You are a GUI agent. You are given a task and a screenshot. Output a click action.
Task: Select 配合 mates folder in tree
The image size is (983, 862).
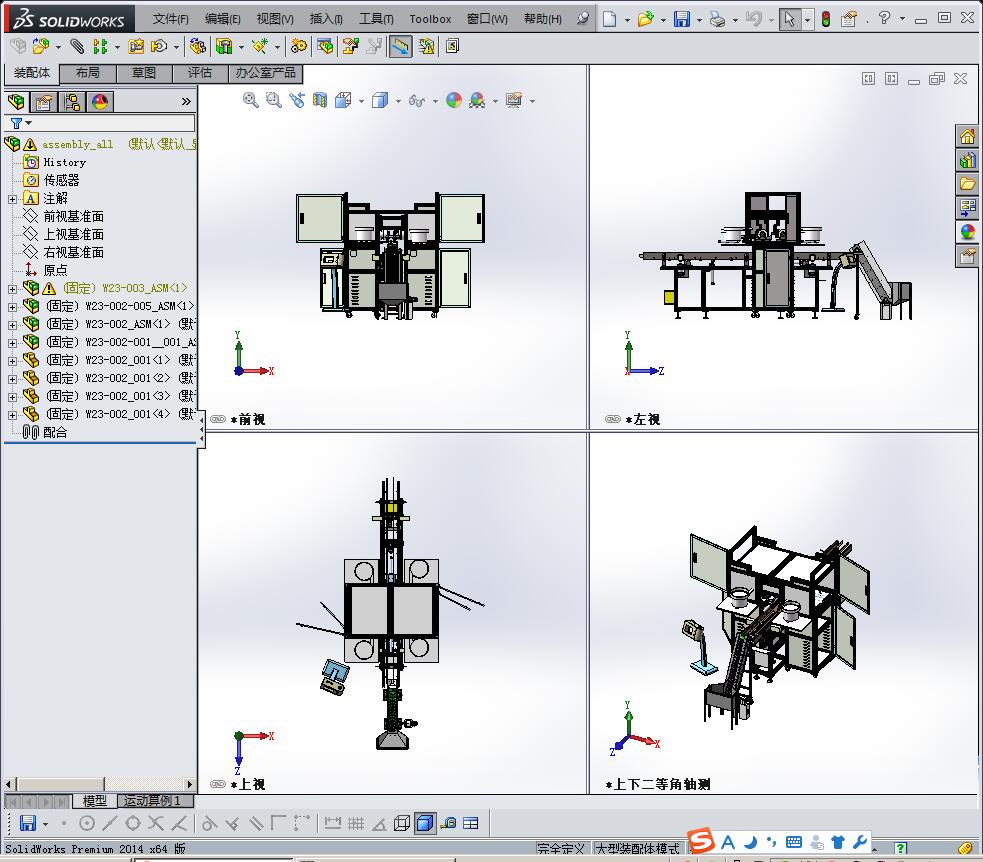(x=55, y=433)
